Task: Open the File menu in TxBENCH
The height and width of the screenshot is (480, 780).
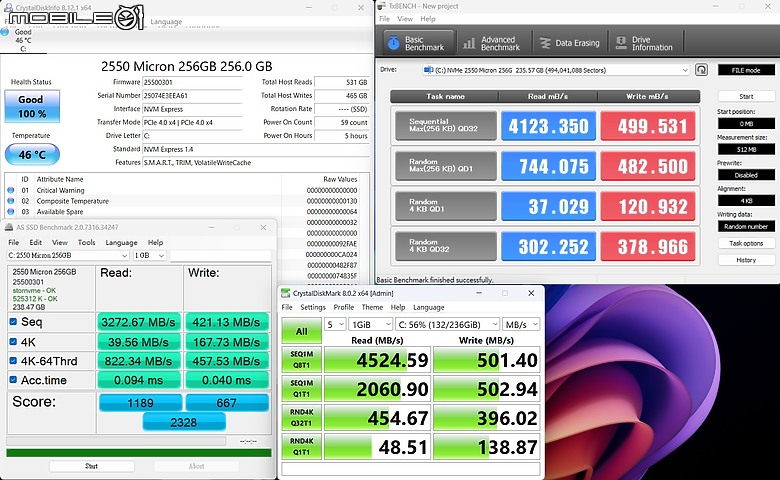Action: coord(385,19)
